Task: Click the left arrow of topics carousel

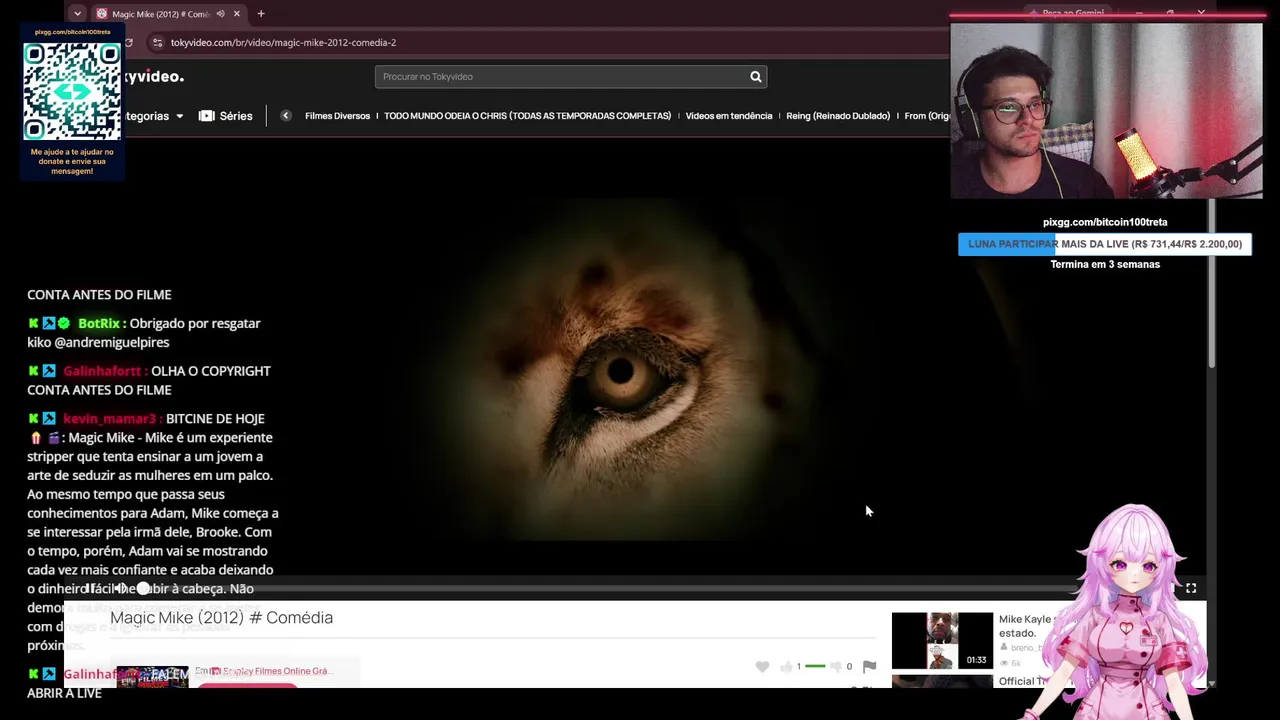Action: click(286, 116)
